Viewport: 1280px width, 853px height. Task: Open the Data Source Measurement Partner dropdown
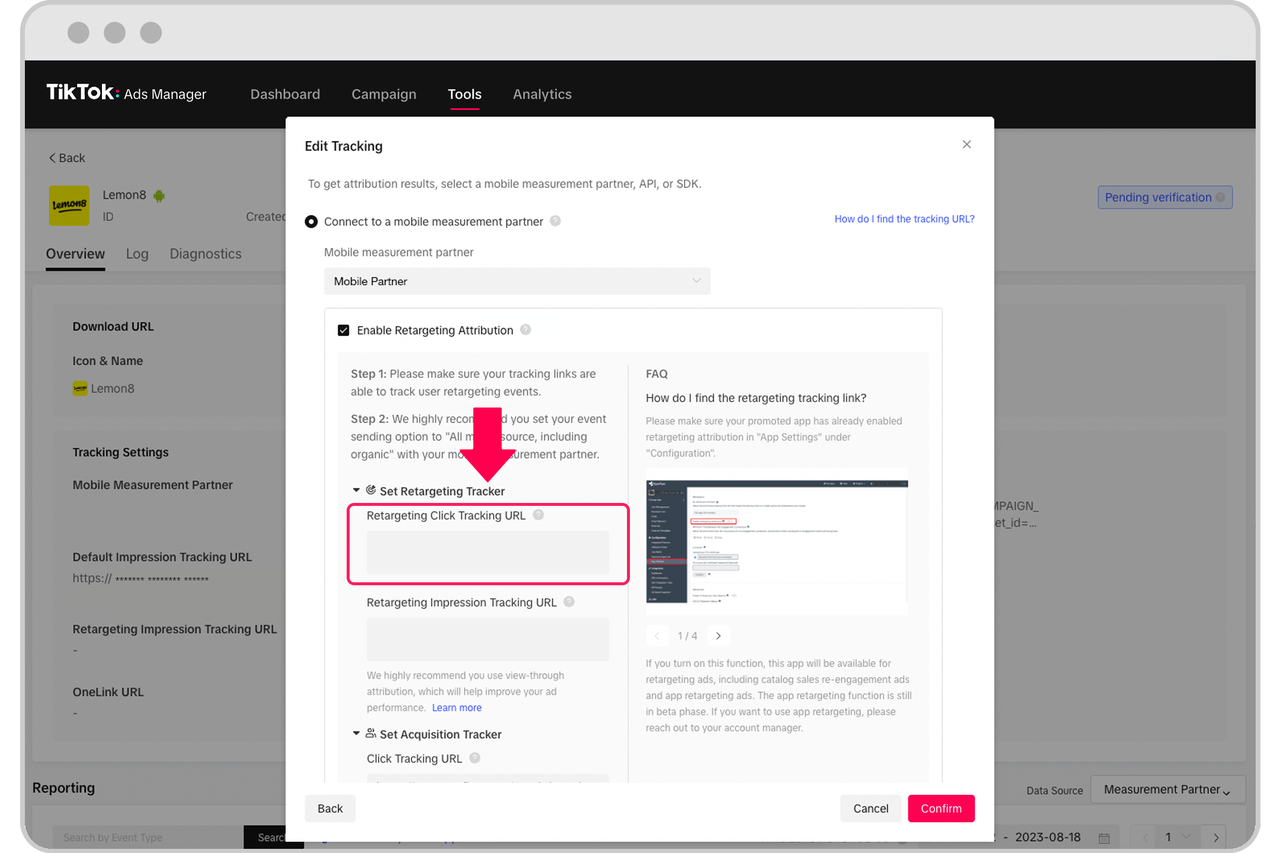[1168, 789]
